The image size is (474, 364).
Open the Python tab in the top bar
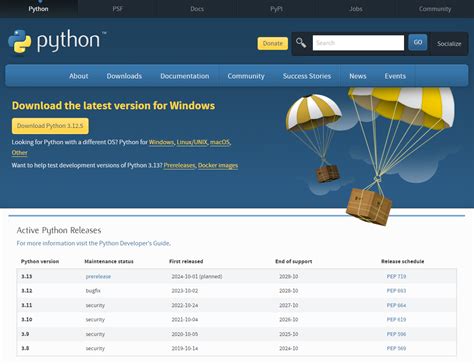38,9
